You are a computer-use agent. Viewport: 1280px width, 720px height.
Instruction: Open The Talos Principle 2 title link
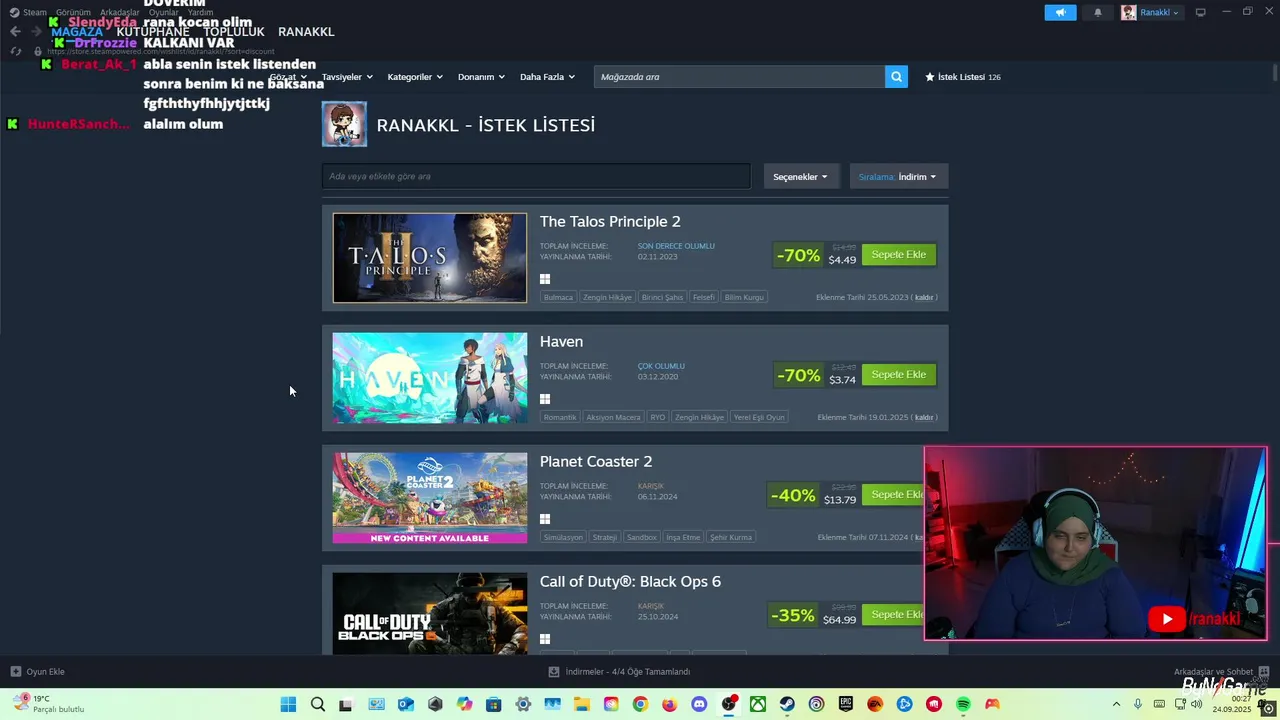tap(610, 222)
